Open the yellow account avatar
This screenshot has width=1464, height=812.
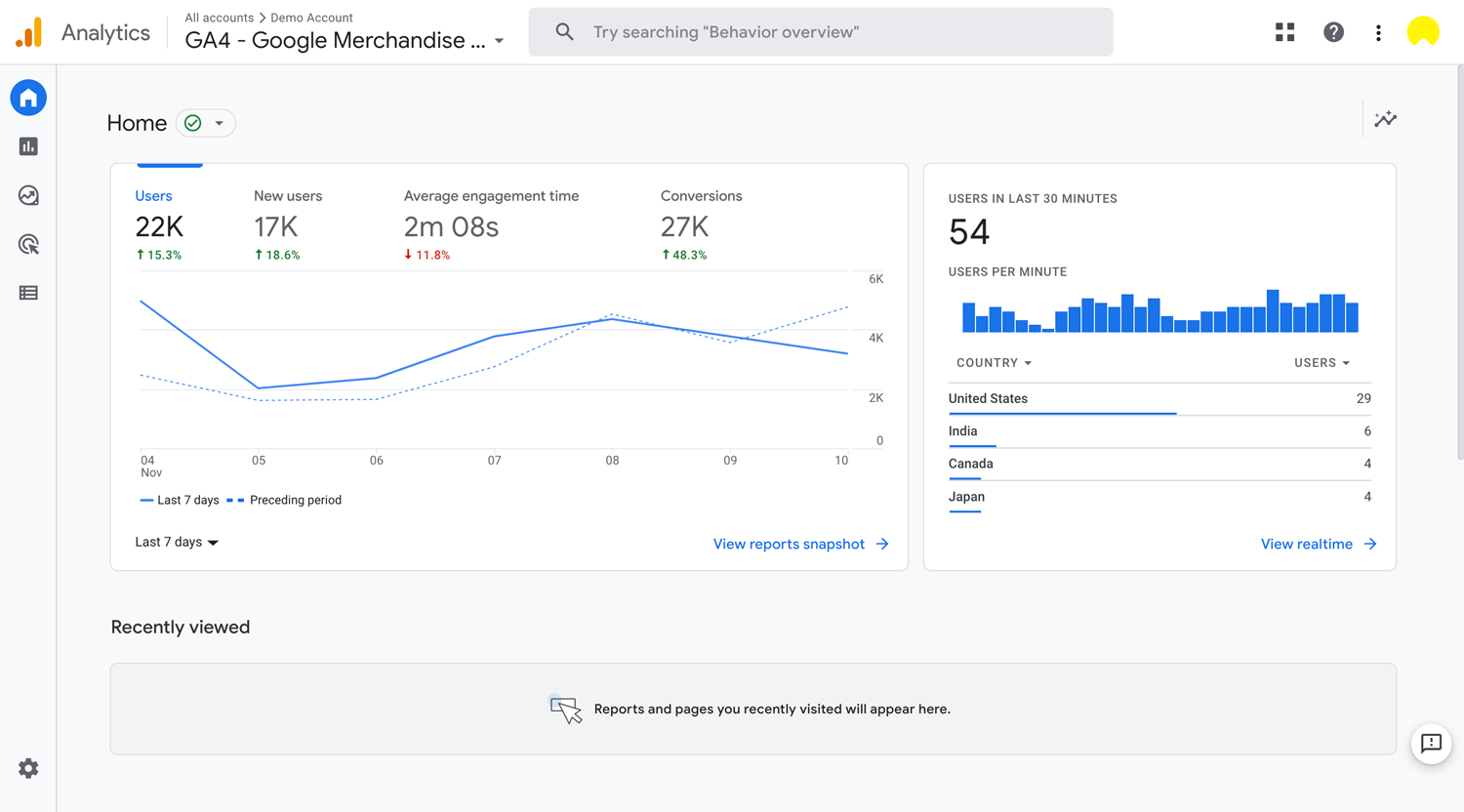[1423, 32]
